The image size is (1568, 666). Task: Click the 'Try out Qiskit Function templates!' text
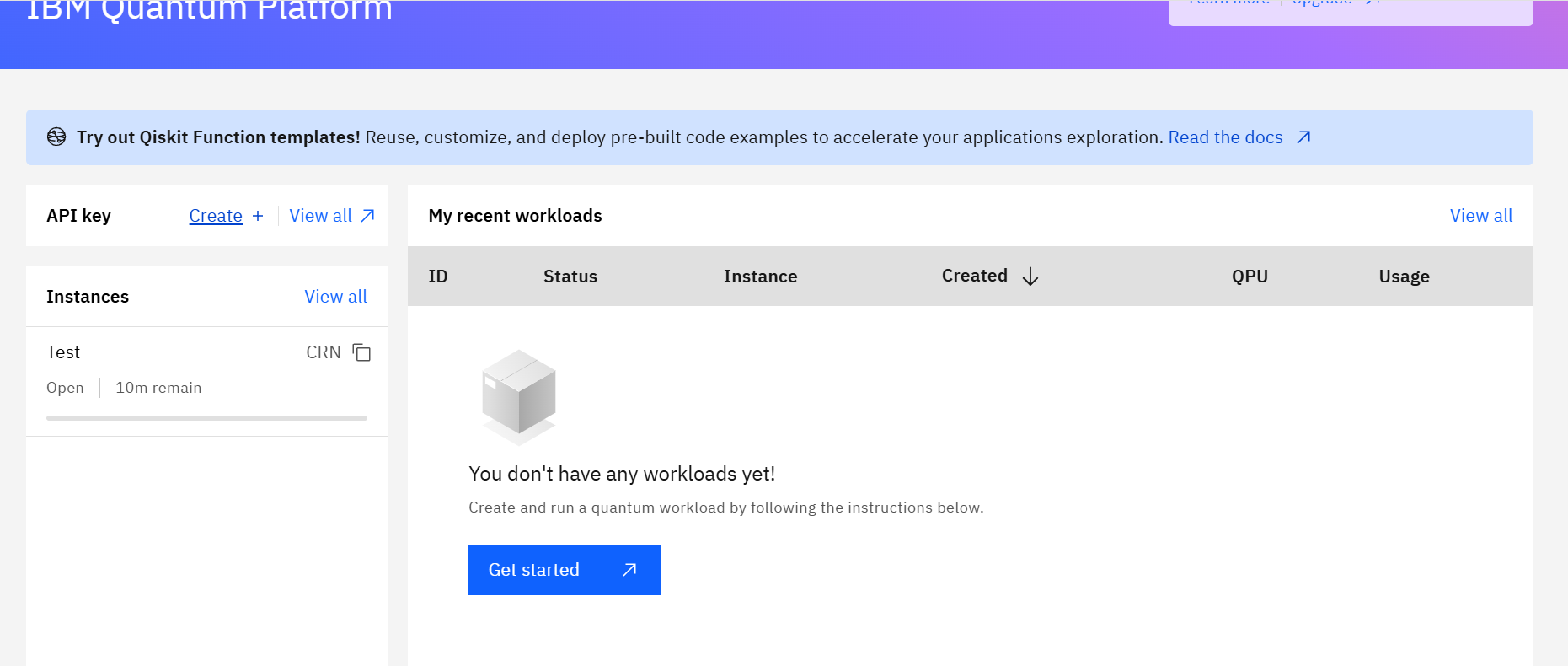click(x=218, y=137)
